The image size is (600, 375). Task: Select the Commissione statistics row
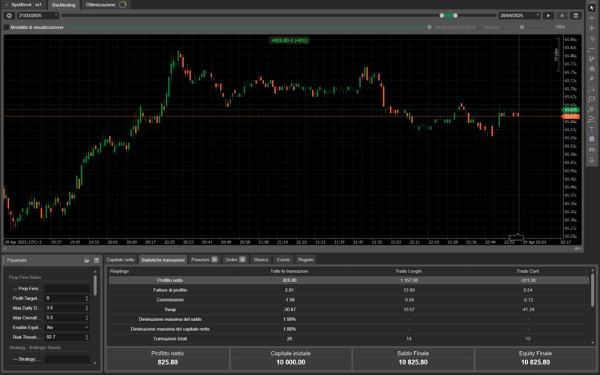coord(349,300)
